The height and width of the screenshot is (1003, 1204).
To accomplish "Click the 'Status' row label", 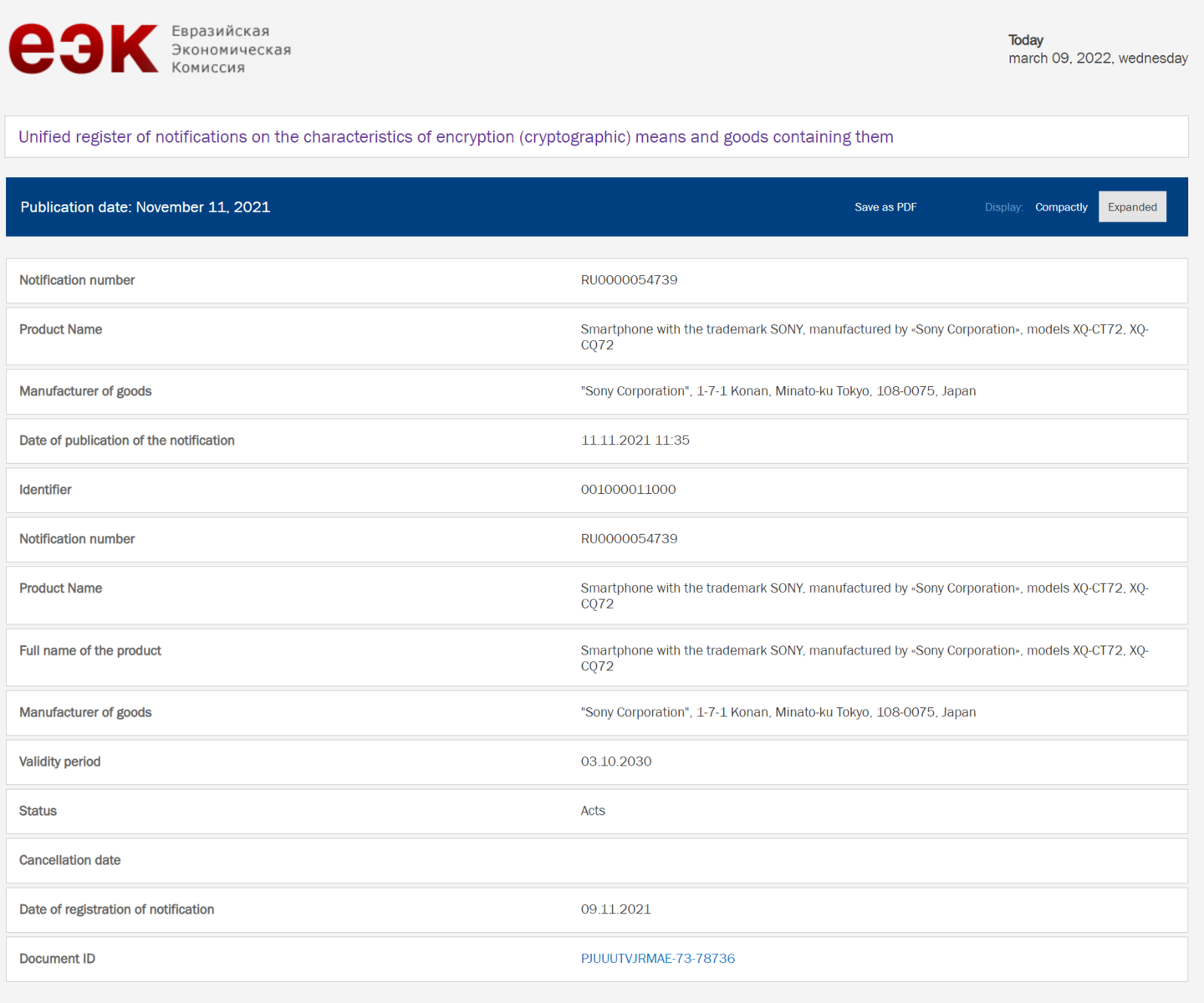I will pos(38,811).
